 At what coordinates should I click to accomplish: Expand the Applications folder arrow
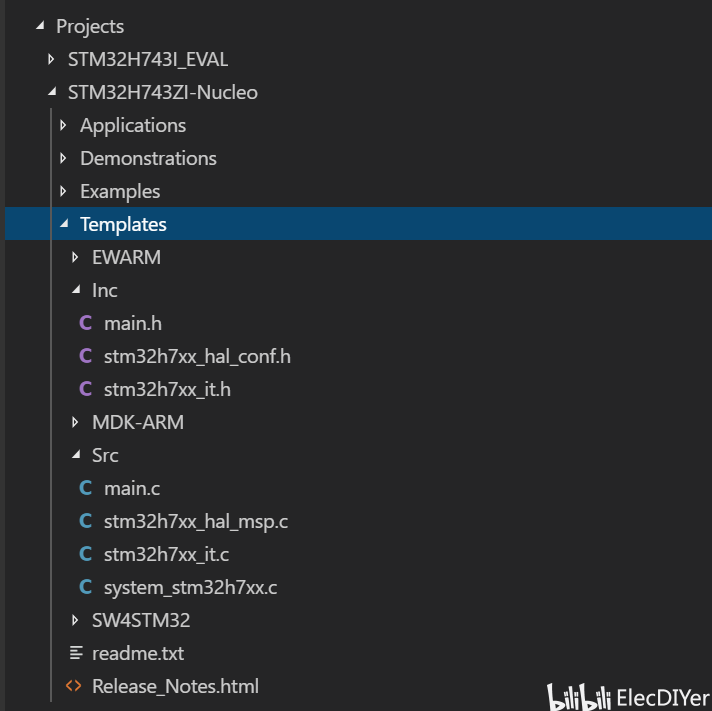64,126
